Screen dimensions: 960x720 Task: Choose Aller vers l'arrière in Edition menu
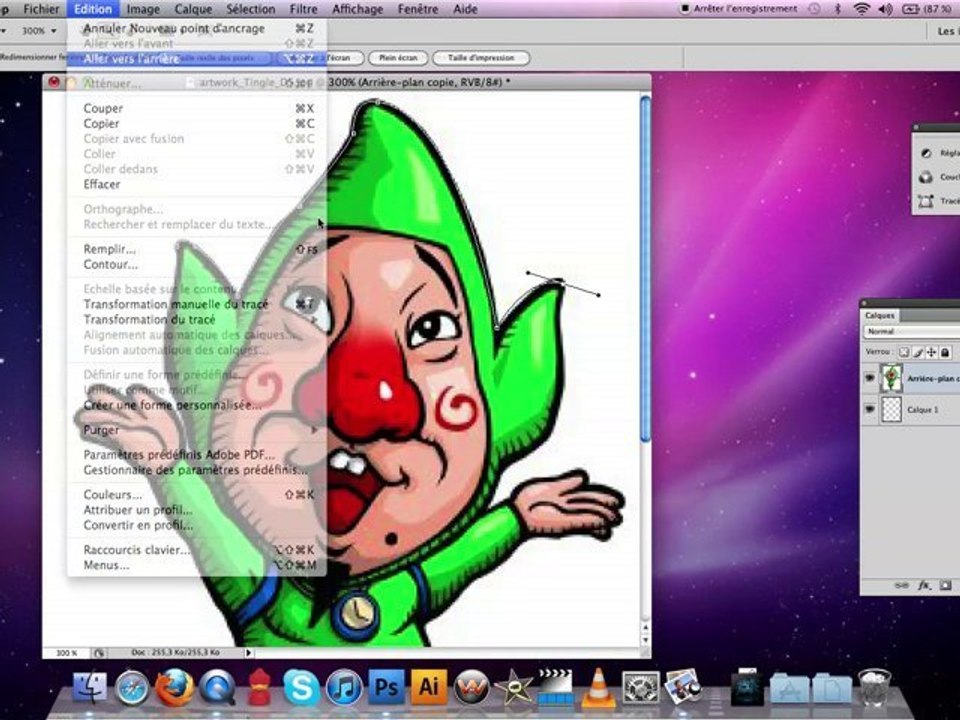[x=197, y=58]
